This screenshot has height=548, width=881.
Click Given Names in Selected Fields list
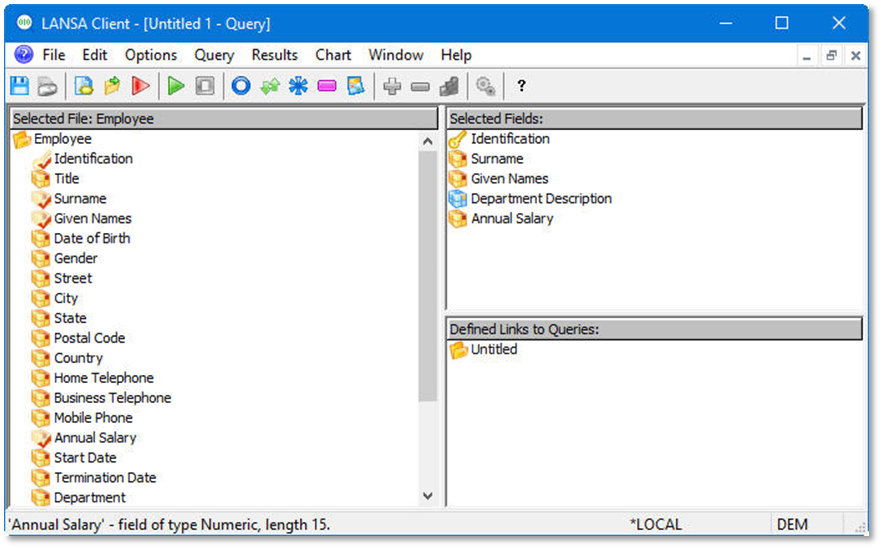point(509,179)
